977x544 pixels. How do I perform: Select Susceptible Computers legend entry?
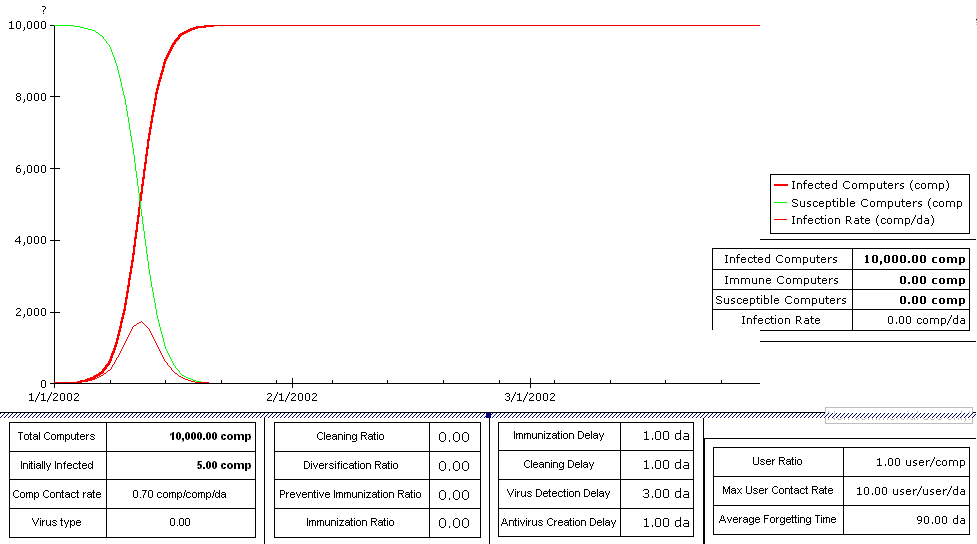pos(868,203)
